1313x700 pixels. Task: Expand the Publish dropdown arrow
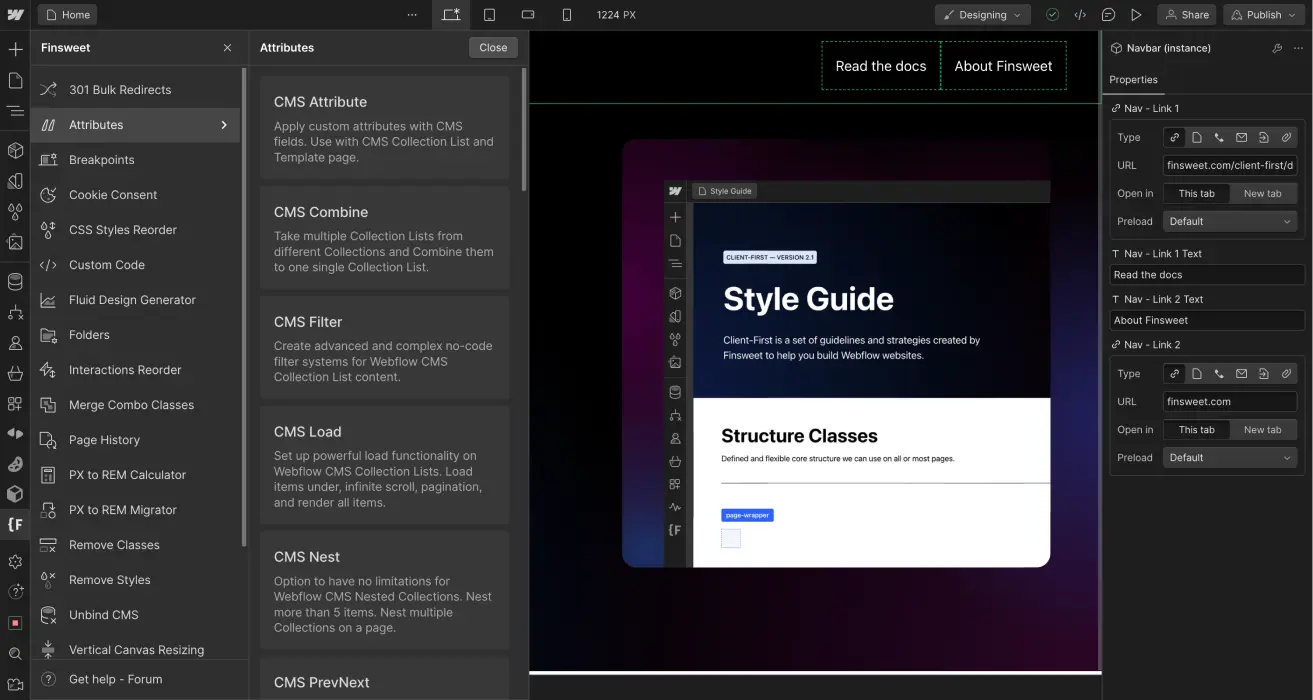tap(1294, 15)
